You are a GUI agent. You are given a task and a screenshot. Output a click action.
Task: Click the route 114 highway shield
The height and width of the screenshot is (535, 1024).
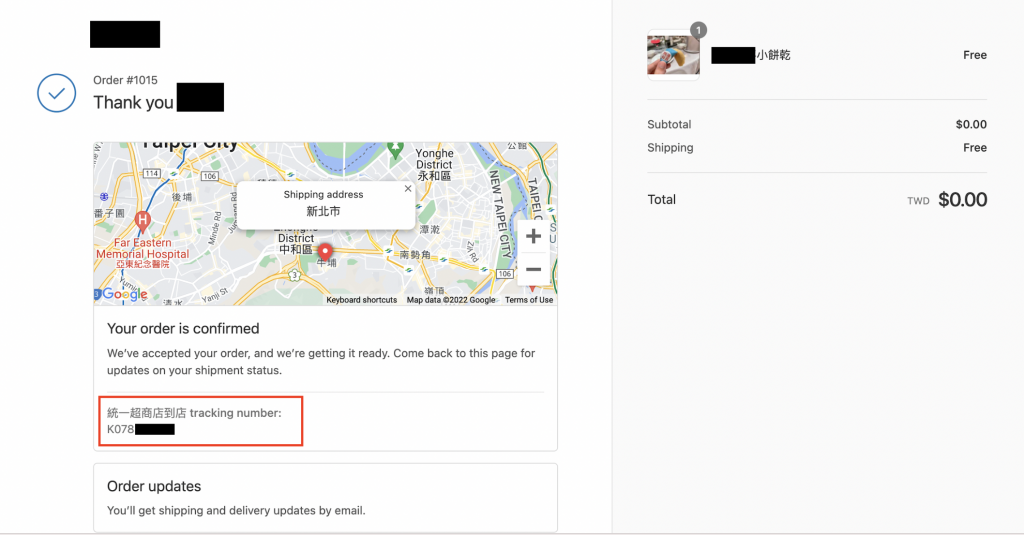[152, 173]
